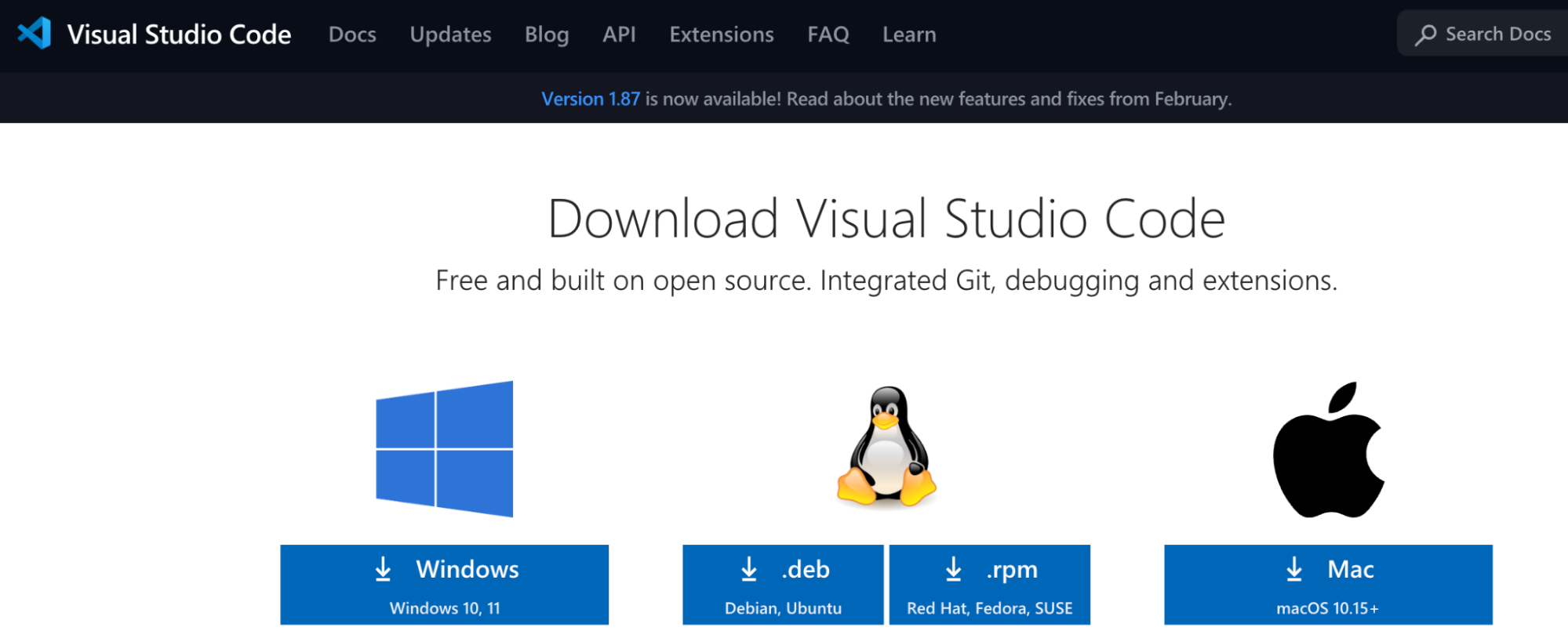Follow the Version 1.87 link
This screenshot has width=1568, height=638.
point(590,99)
